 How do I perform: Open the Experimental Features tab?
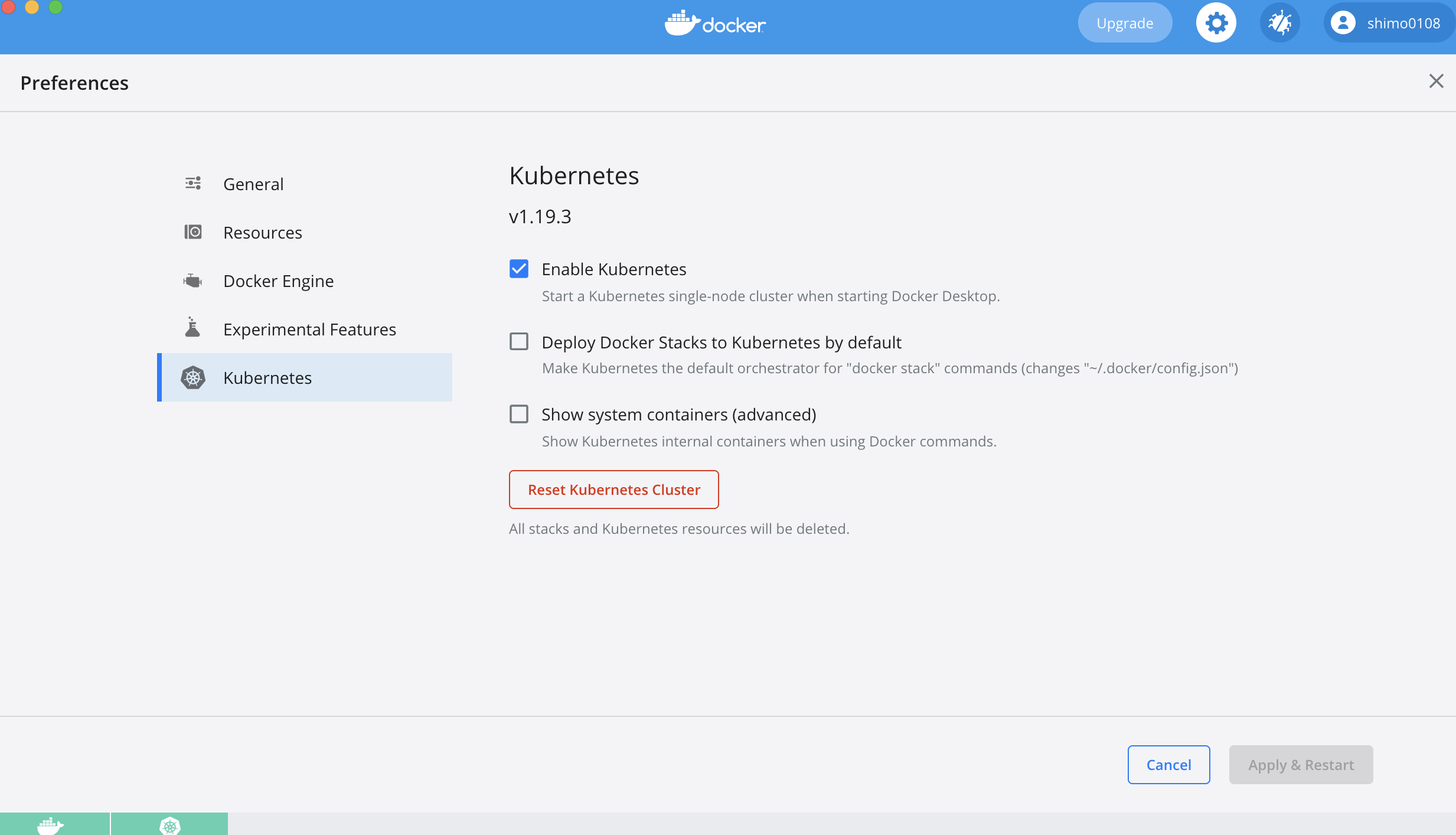click(309, 330)
